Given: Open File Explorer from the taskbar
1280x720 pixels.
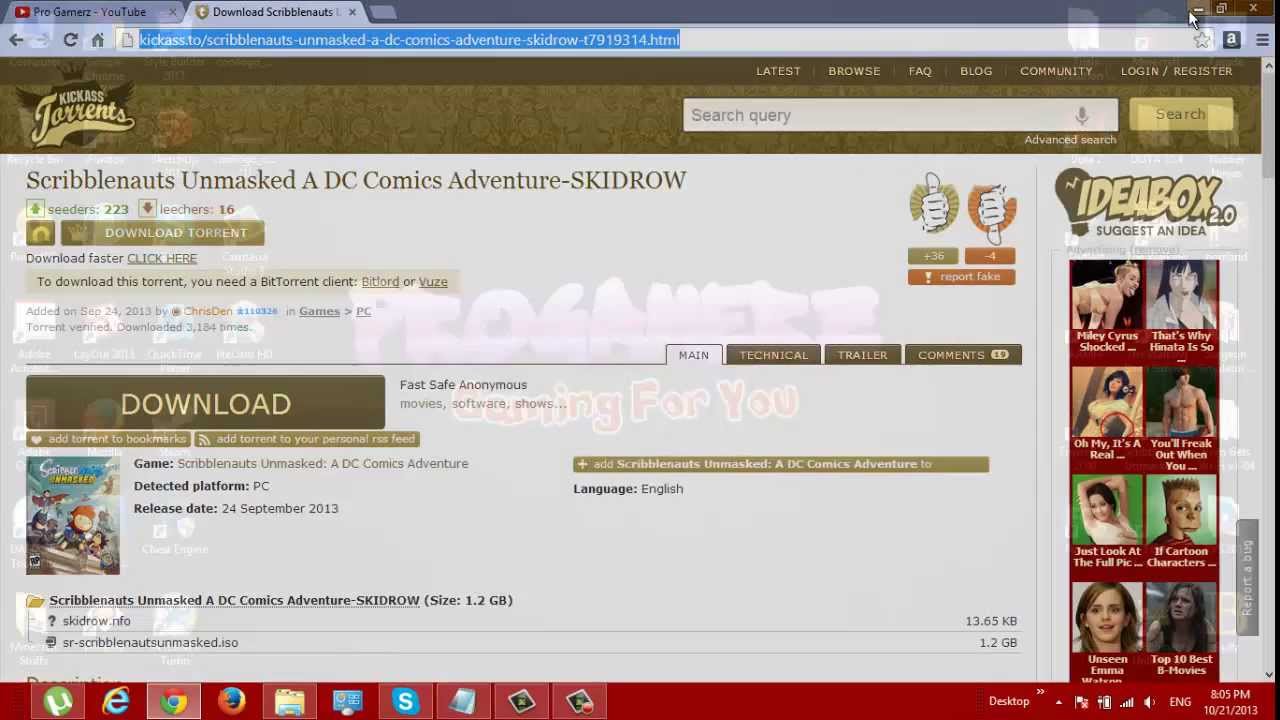Looking at the screenshot, I should 290,702.
